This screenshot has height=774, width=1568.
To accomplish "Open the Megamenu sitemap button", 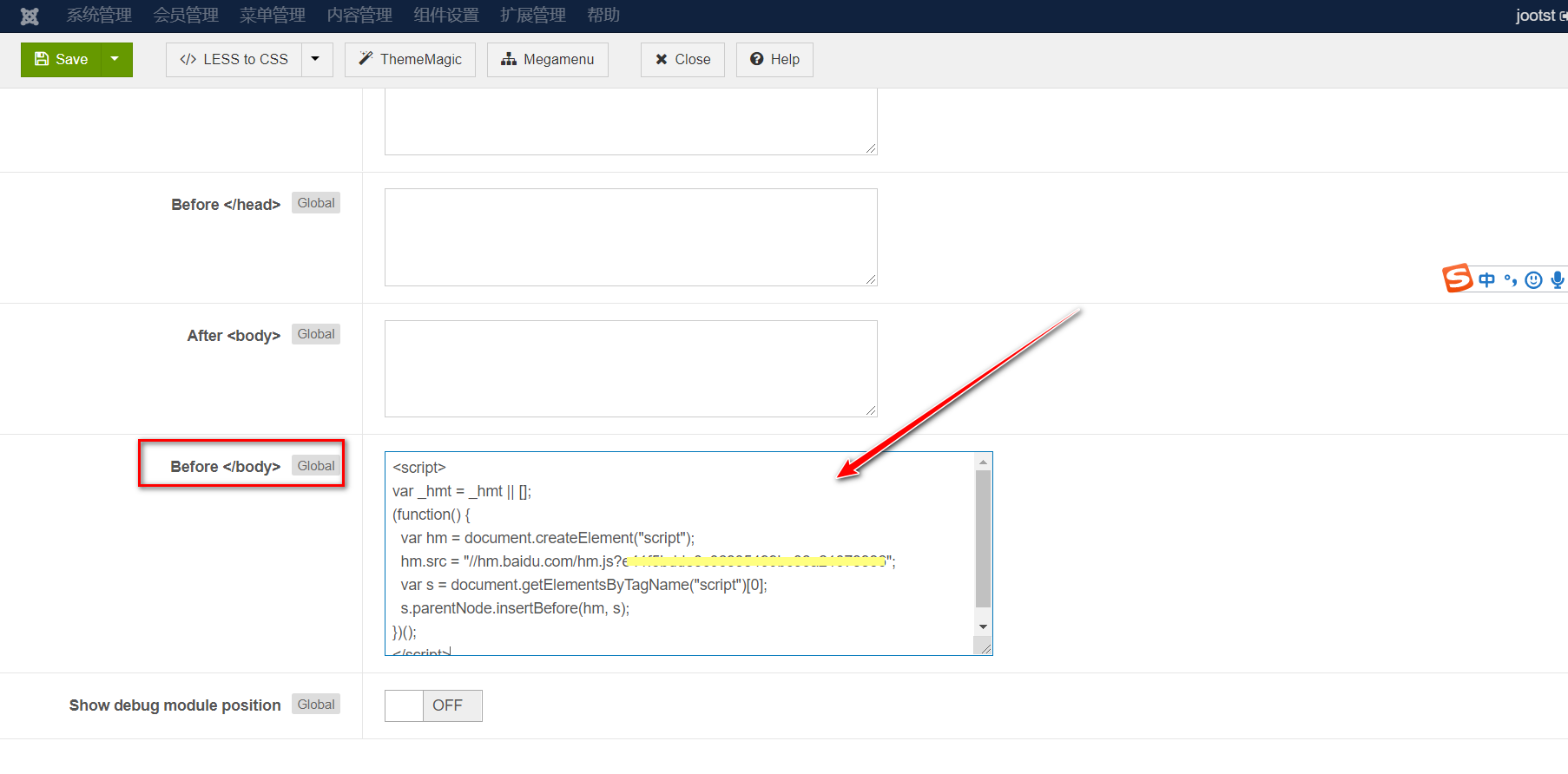I will coord(547,60).
